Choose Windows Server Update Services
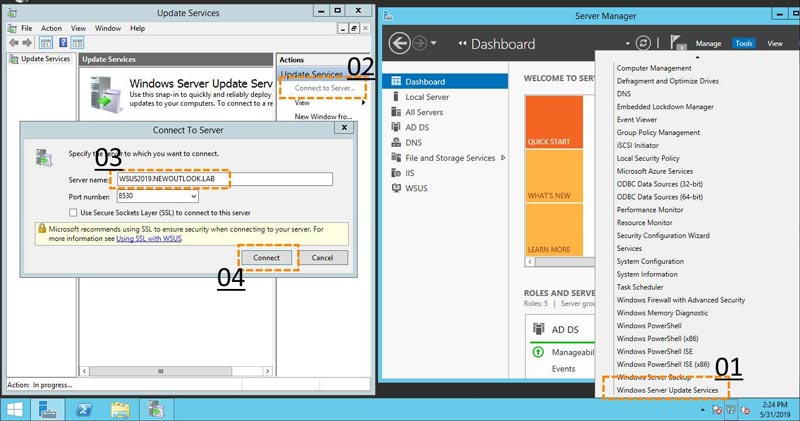The height and width of the screenshot is (421, 800). point(667,390)
